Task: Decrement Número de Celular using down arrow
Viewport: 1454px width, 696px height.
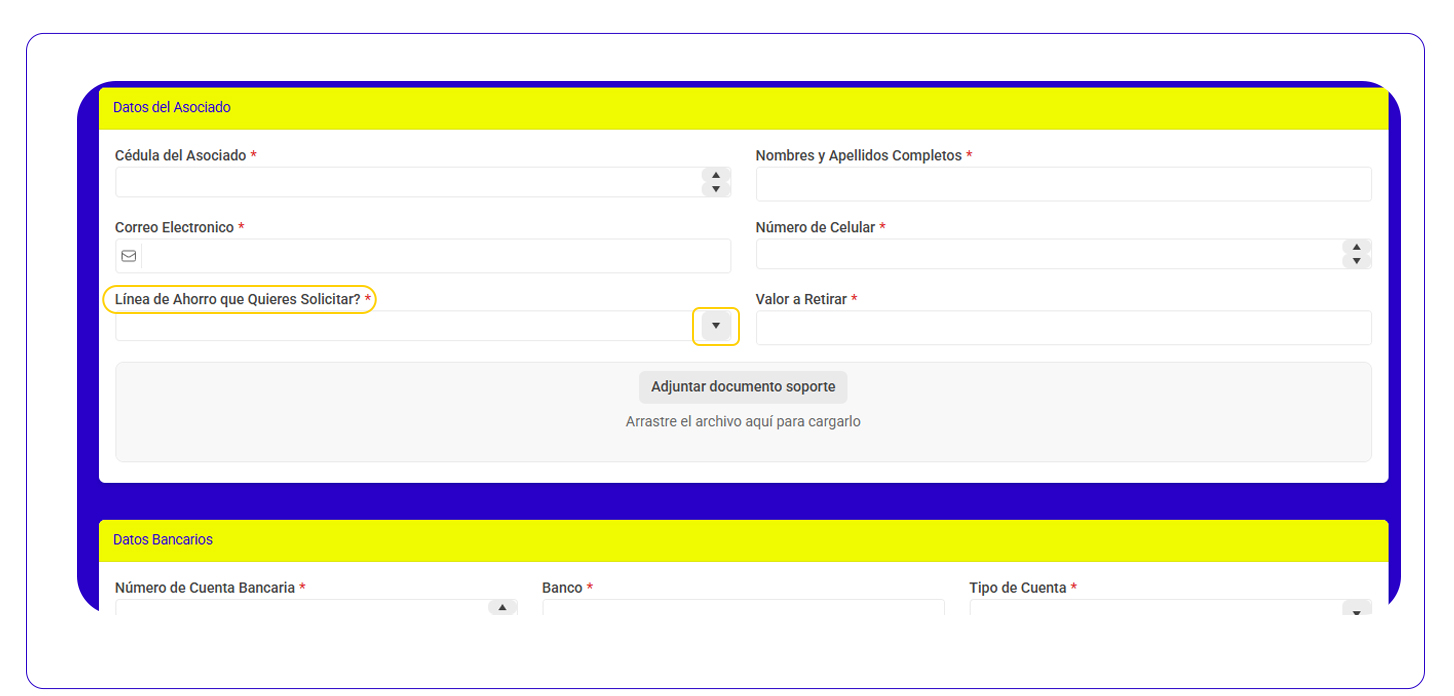Action: coord(1356,261)
